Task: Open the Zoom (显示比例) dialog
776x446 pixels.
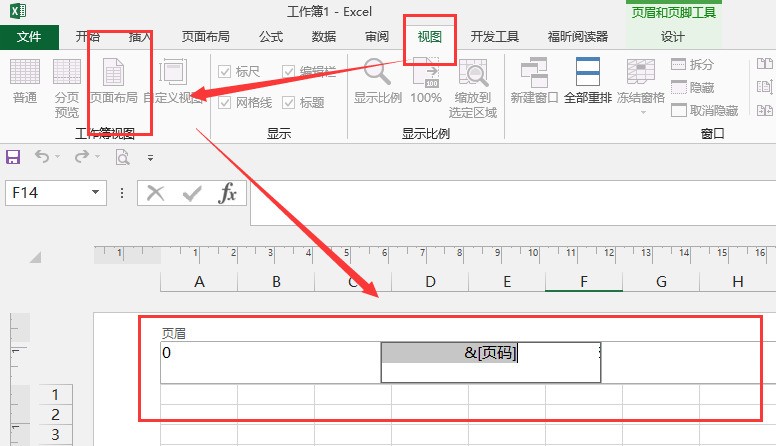Action: [x=378, y=82]
